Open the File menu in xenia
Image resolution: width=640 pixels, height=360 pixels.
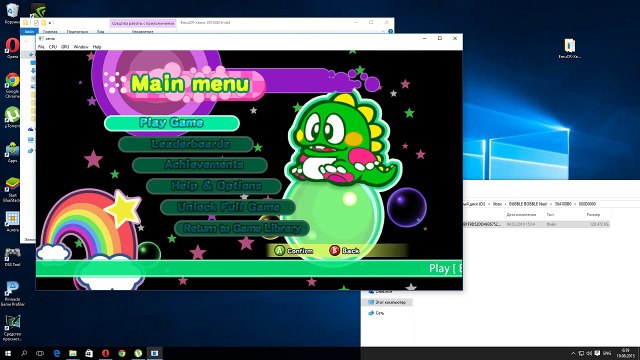click(41, 47)
